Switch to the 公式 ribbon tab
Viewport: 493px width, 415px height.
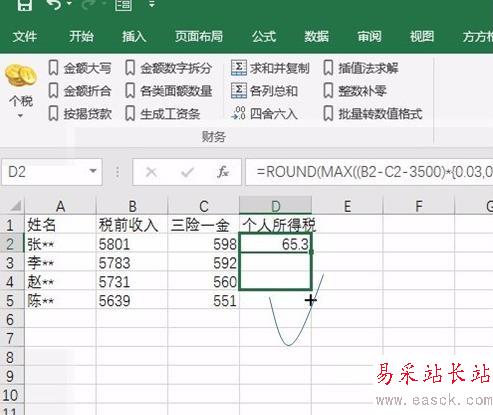tap(264, 36)
